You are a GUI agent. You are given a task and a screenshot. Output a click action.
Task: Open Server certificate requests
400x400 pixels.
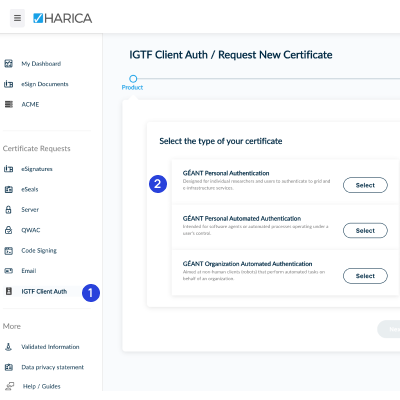point(30,210)
